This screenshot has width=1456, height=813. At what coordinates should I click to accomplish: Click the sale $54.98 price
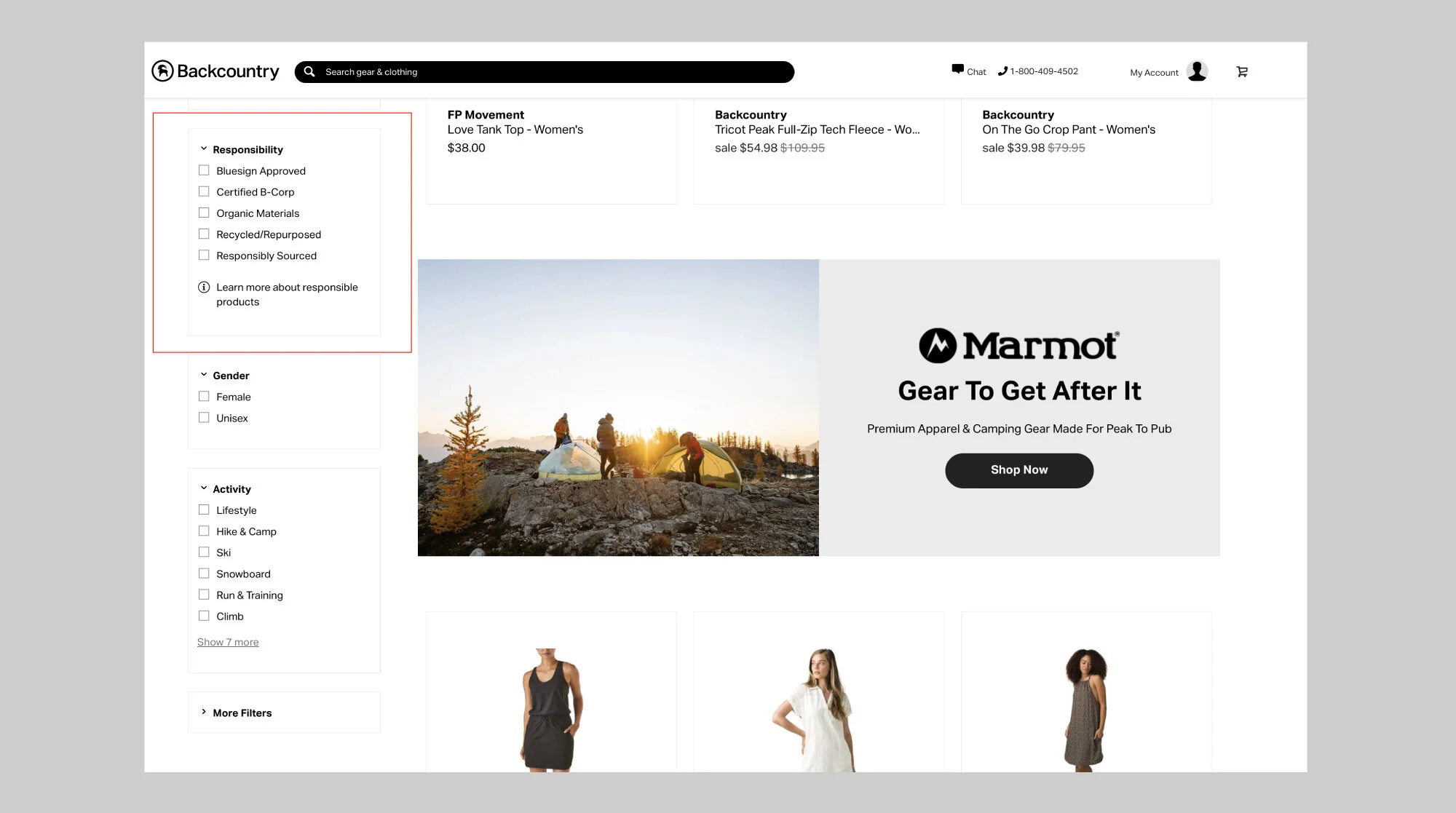pyautogui.click(x=746, y=148)
